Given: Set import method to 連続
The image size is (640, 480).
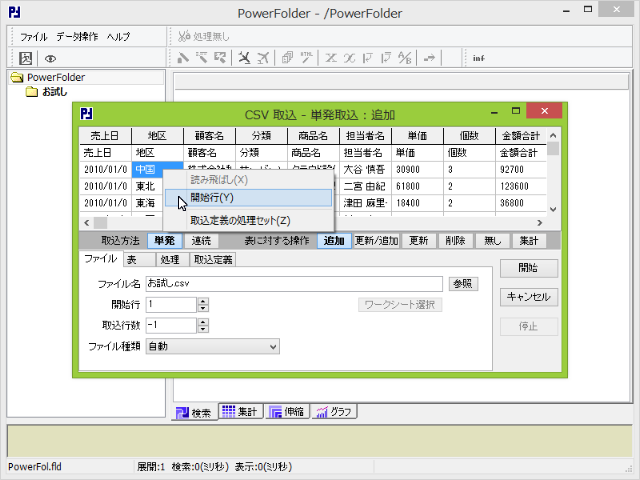Looking at the screenshot, I should 201,241.
